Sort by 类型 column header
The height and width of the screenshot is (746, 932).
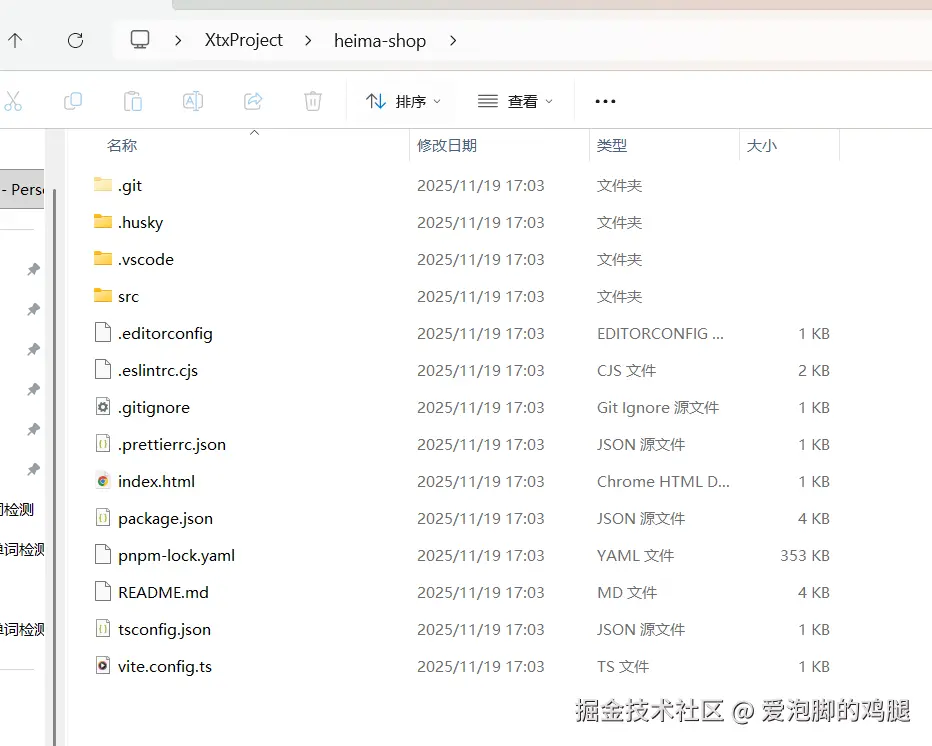[612, 146]
